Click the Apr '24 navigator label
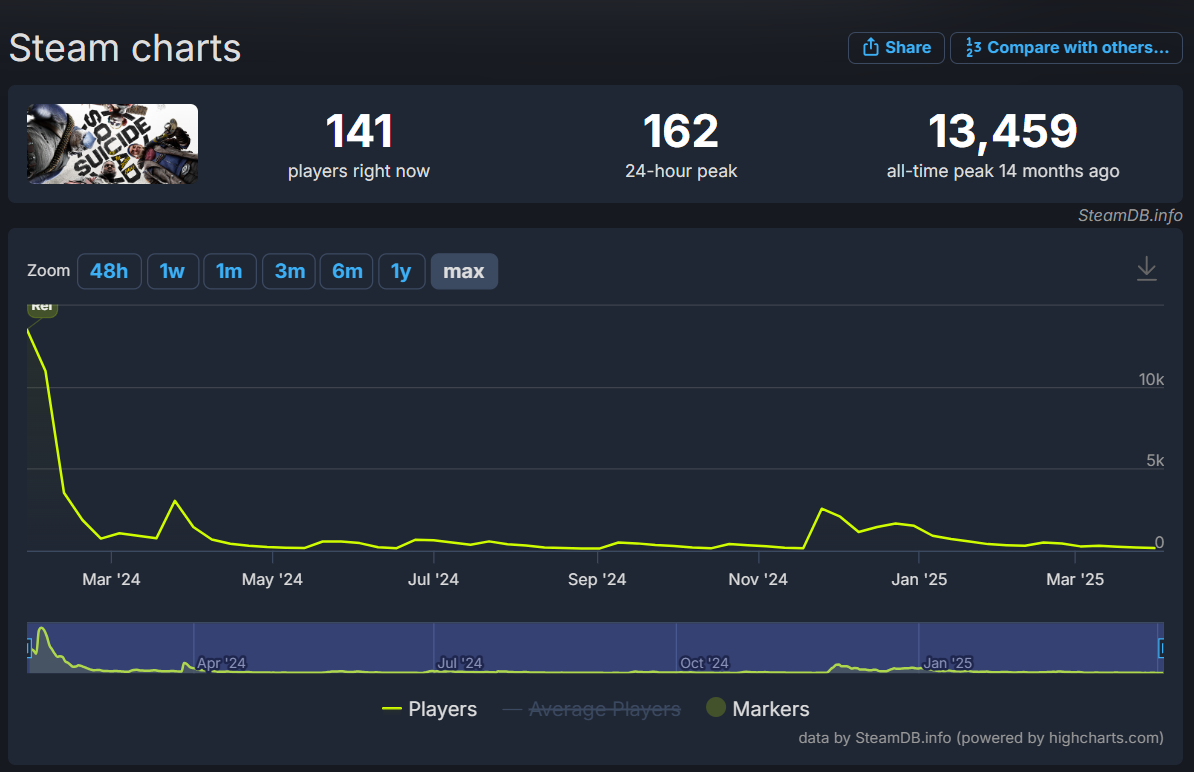This screenshot has width=1194, height=772. 221,662
